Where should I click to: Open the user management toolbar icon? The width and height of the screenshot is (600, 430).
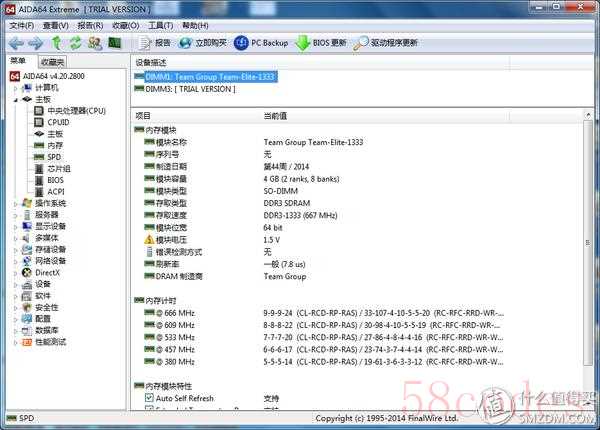95,43
